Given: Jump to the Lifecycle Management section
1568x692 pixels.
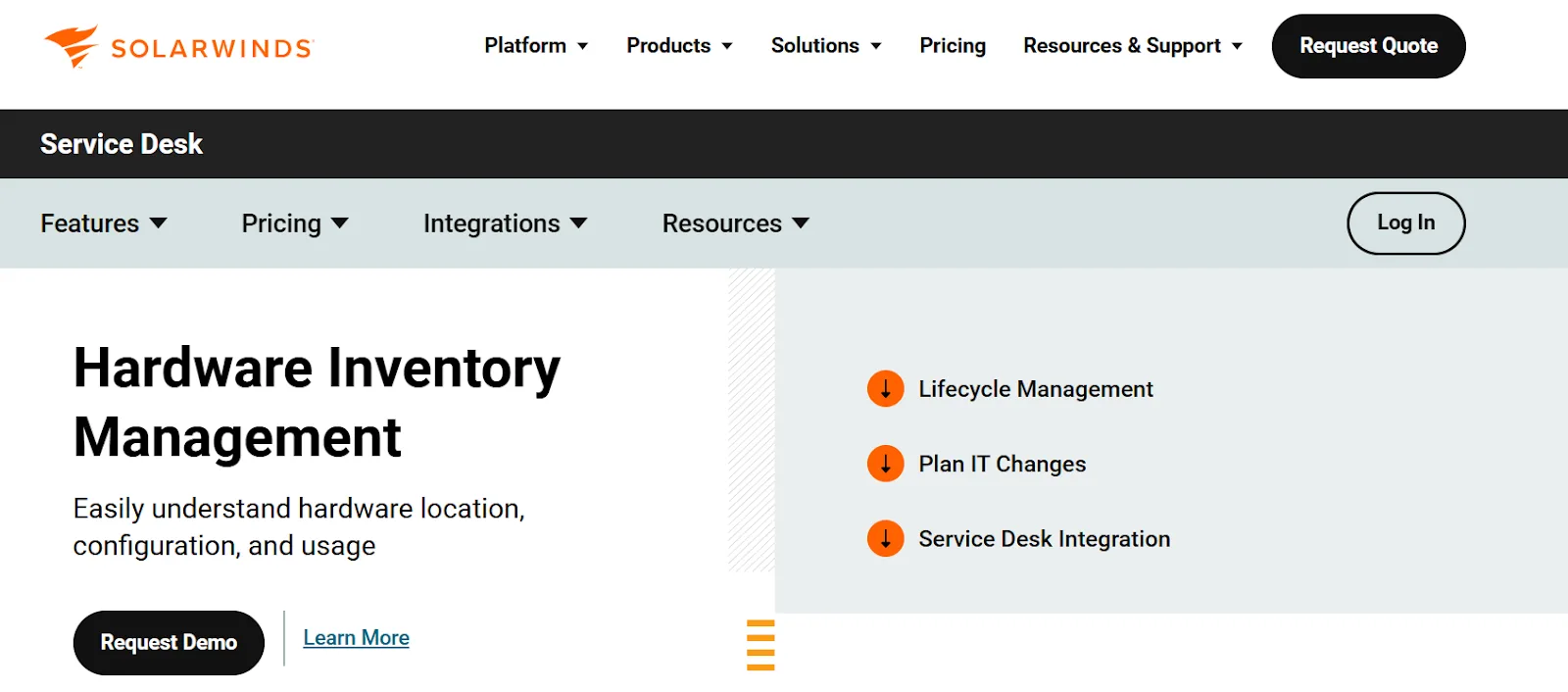Looking at the screenshot, I should (x=1036, y=389).
